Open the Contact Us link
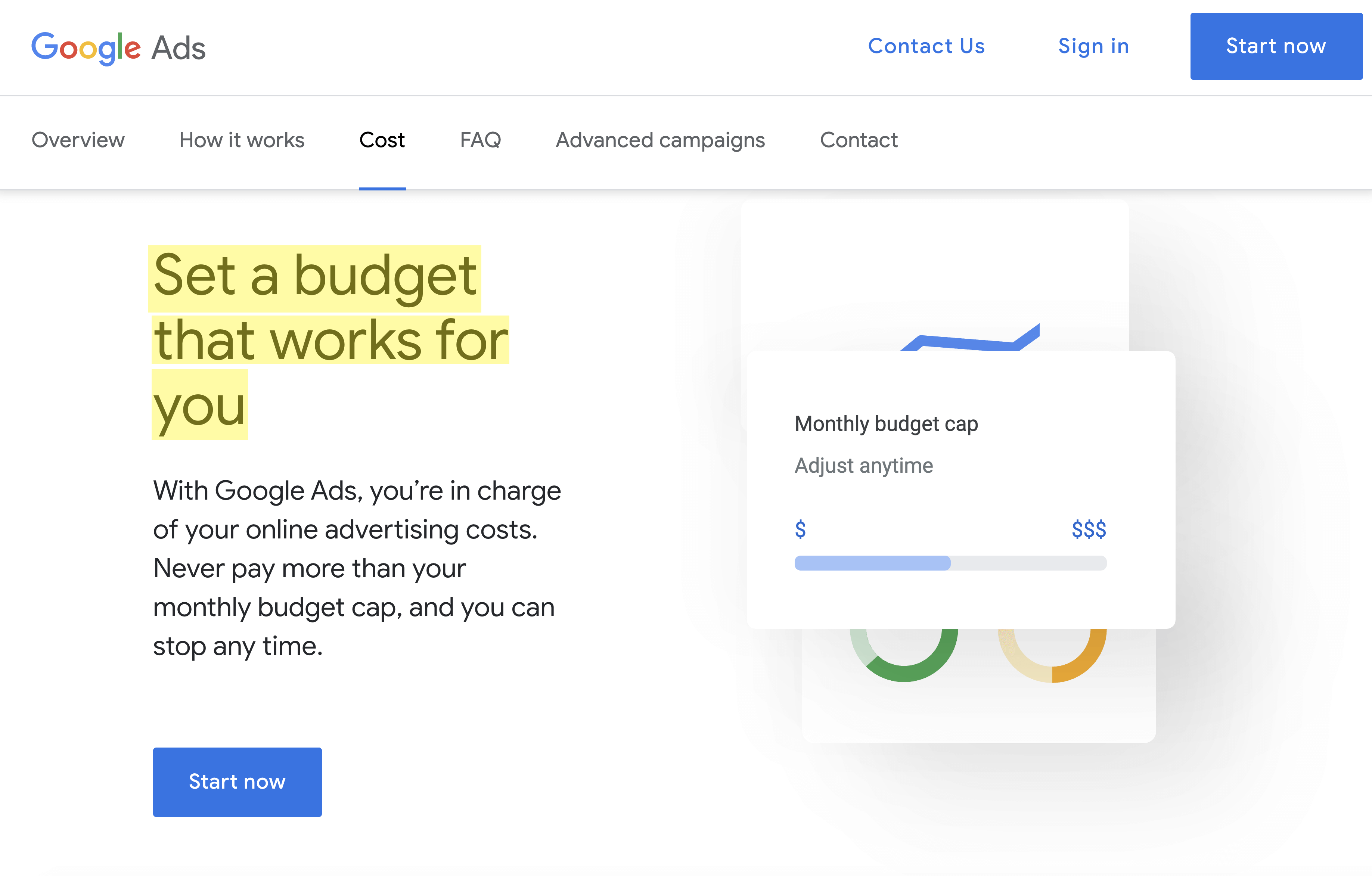 [926, 46]
